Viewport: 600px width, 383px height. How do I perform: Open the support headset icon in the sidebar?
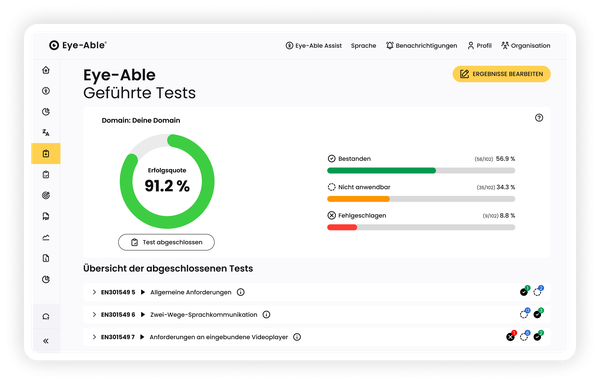[46, 316]
